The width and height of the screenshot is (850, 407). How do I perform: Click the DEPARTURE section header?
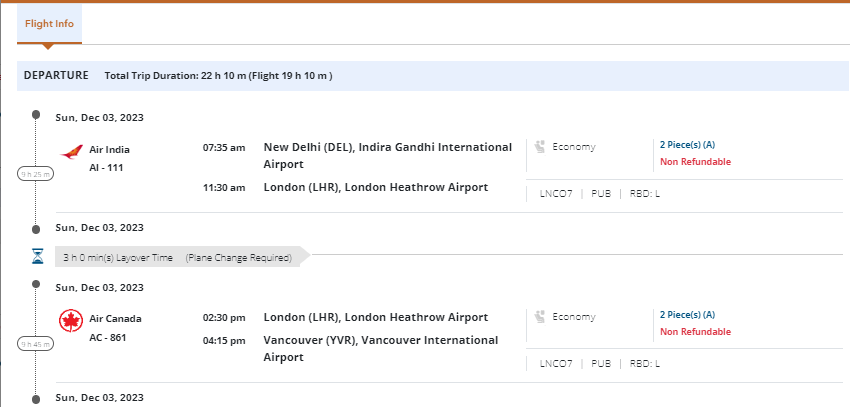(56, 75)
